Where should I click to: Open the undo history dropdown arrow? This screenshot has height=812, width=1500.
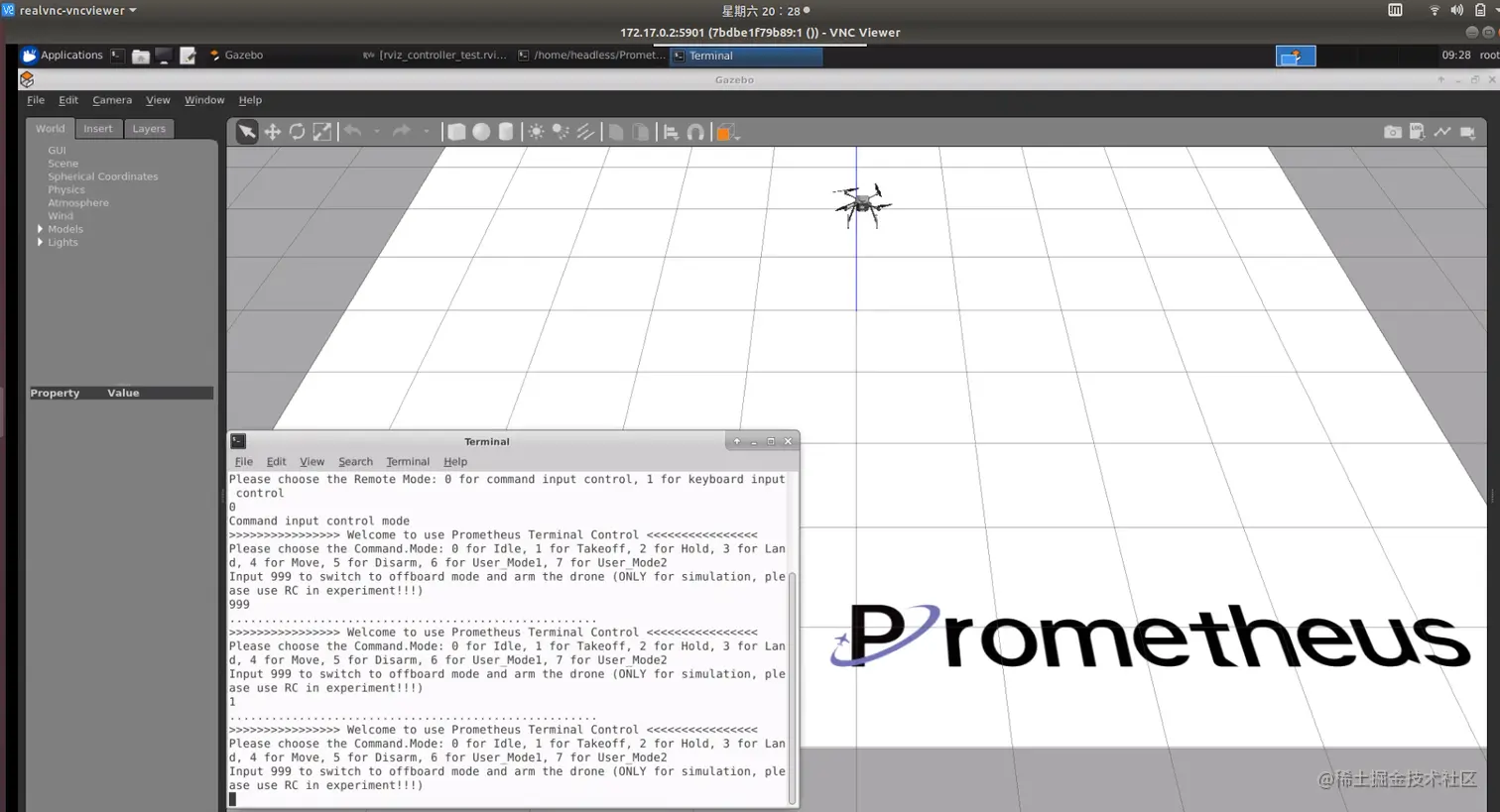377,132
